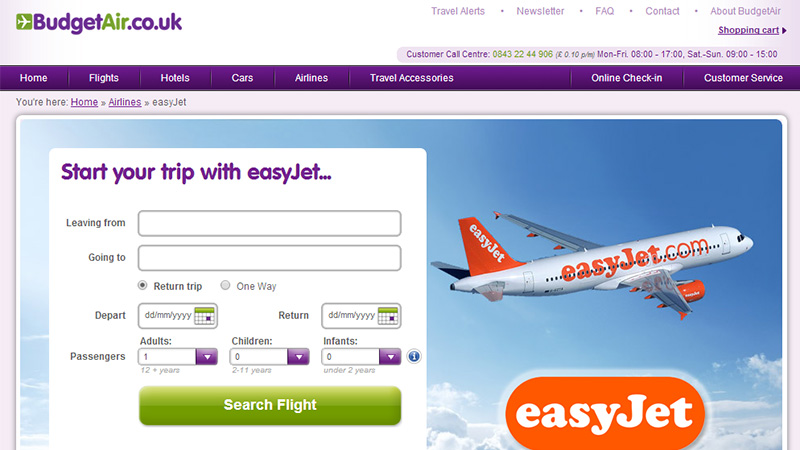800x450 pixels.
Task: Click the Search Flight button
Action: (270, 405)
